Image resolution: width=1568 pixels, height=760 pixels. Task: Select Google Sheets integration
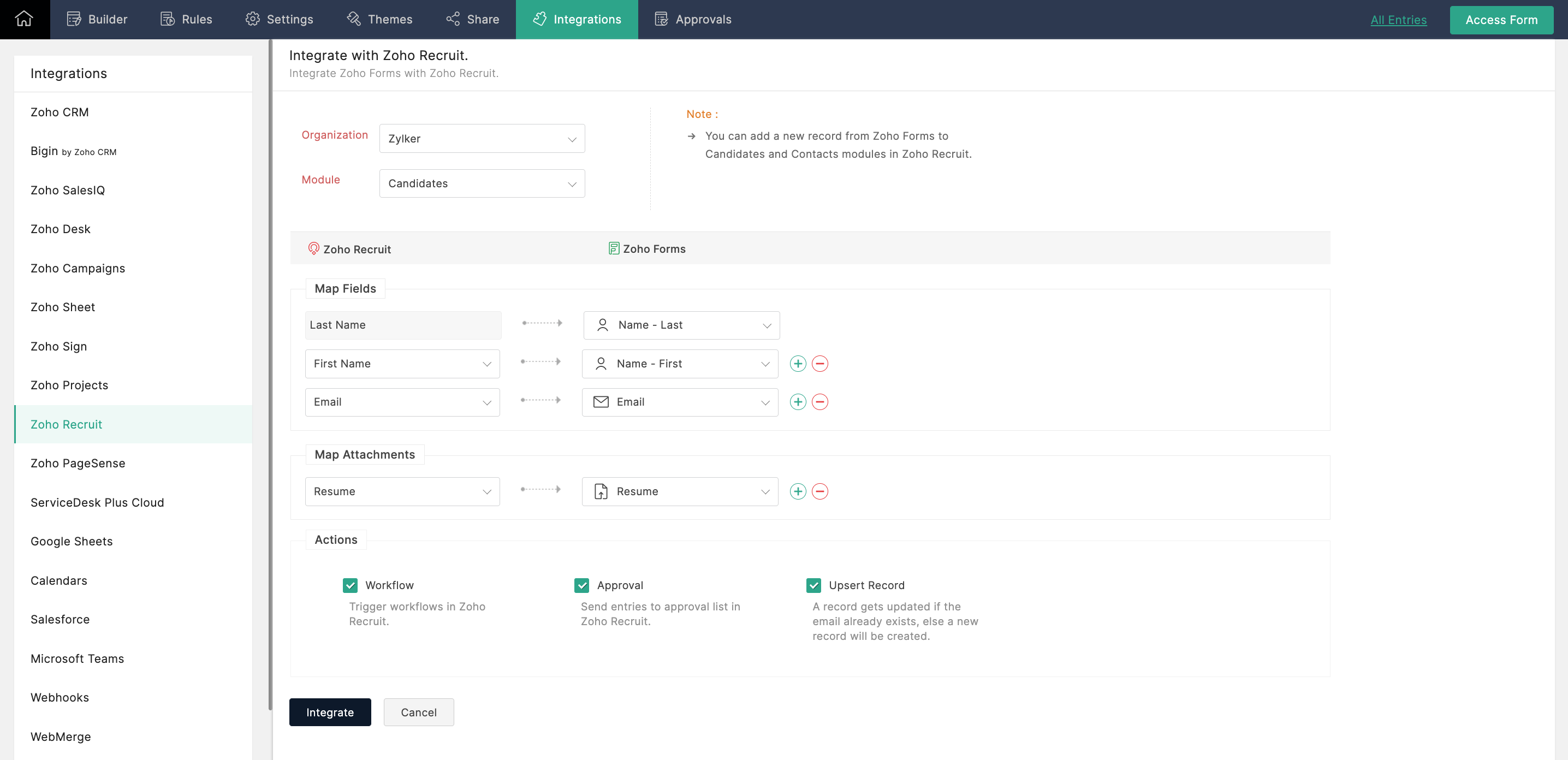click(133, 541)
